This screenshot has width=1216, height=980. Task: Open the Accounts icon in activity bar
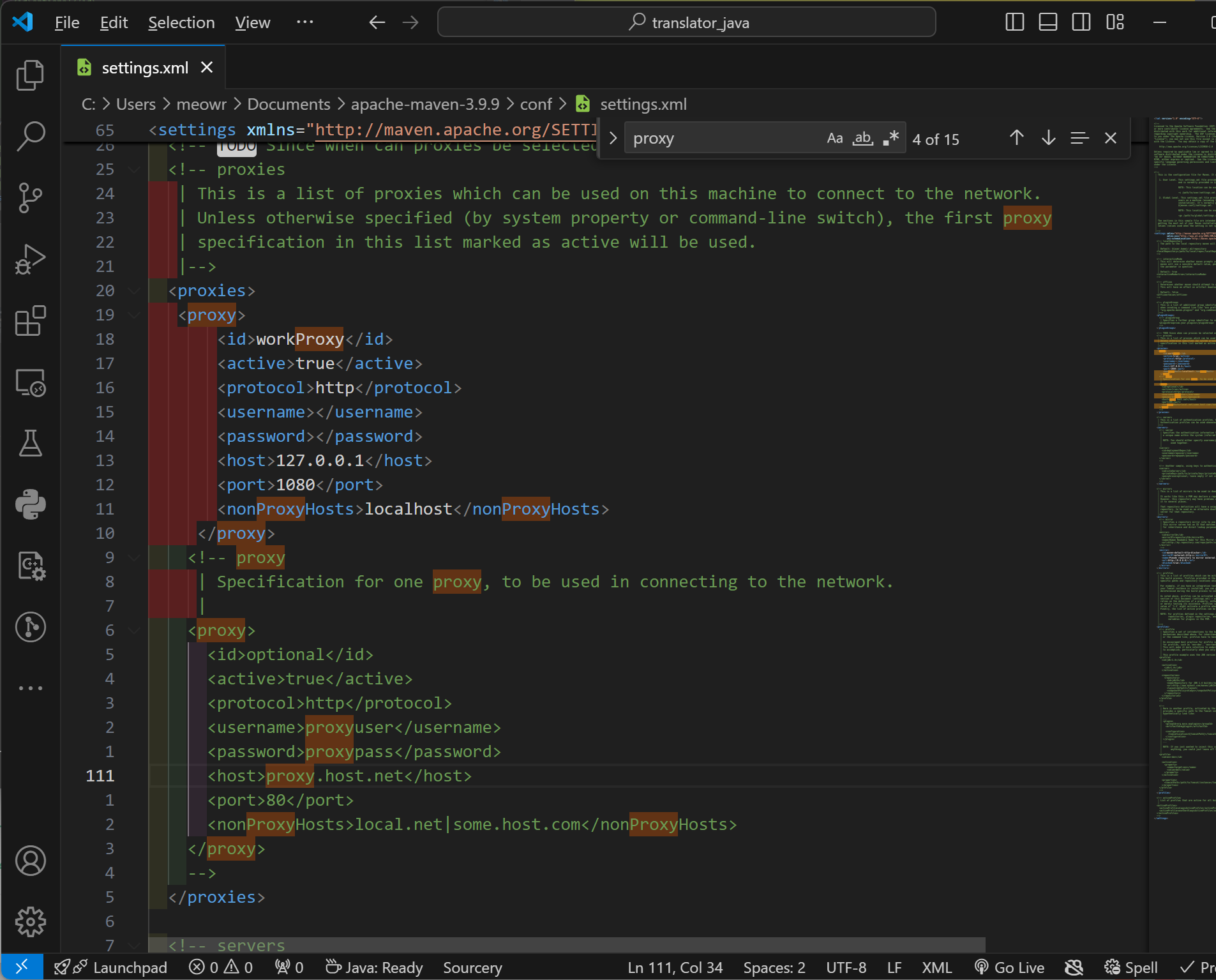click(x=30, y=861)
